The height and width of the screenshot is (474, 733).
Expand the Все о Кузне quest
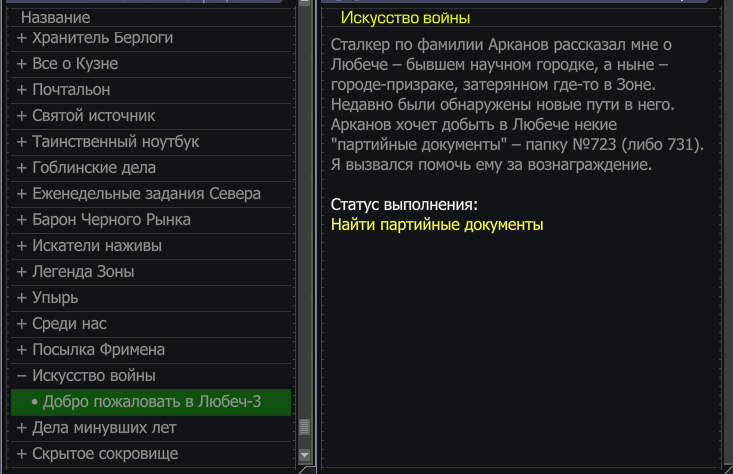pos(22,64)
